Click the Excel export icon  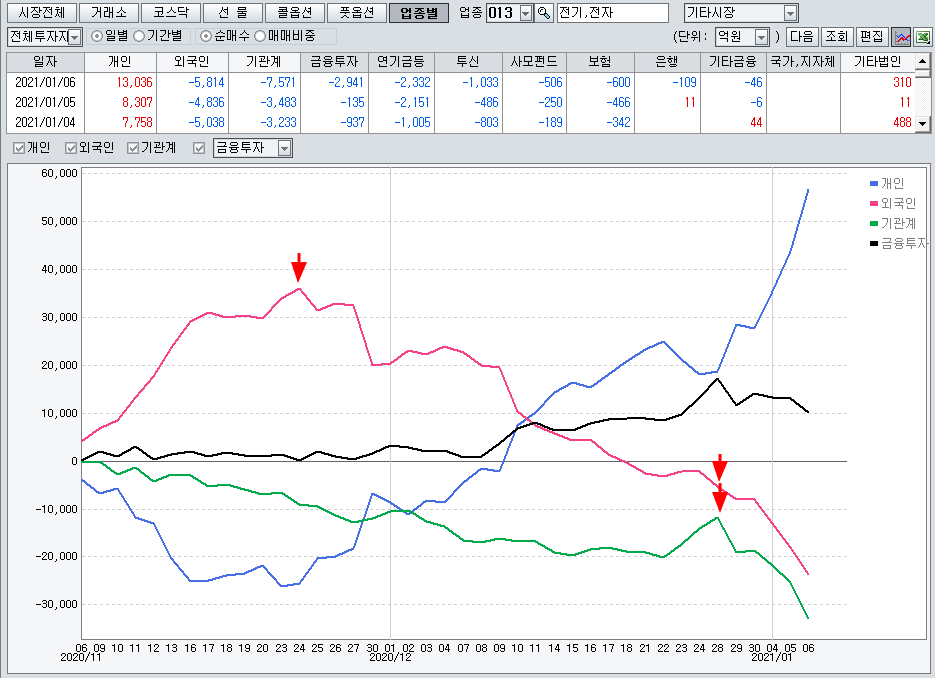(922, 36)
